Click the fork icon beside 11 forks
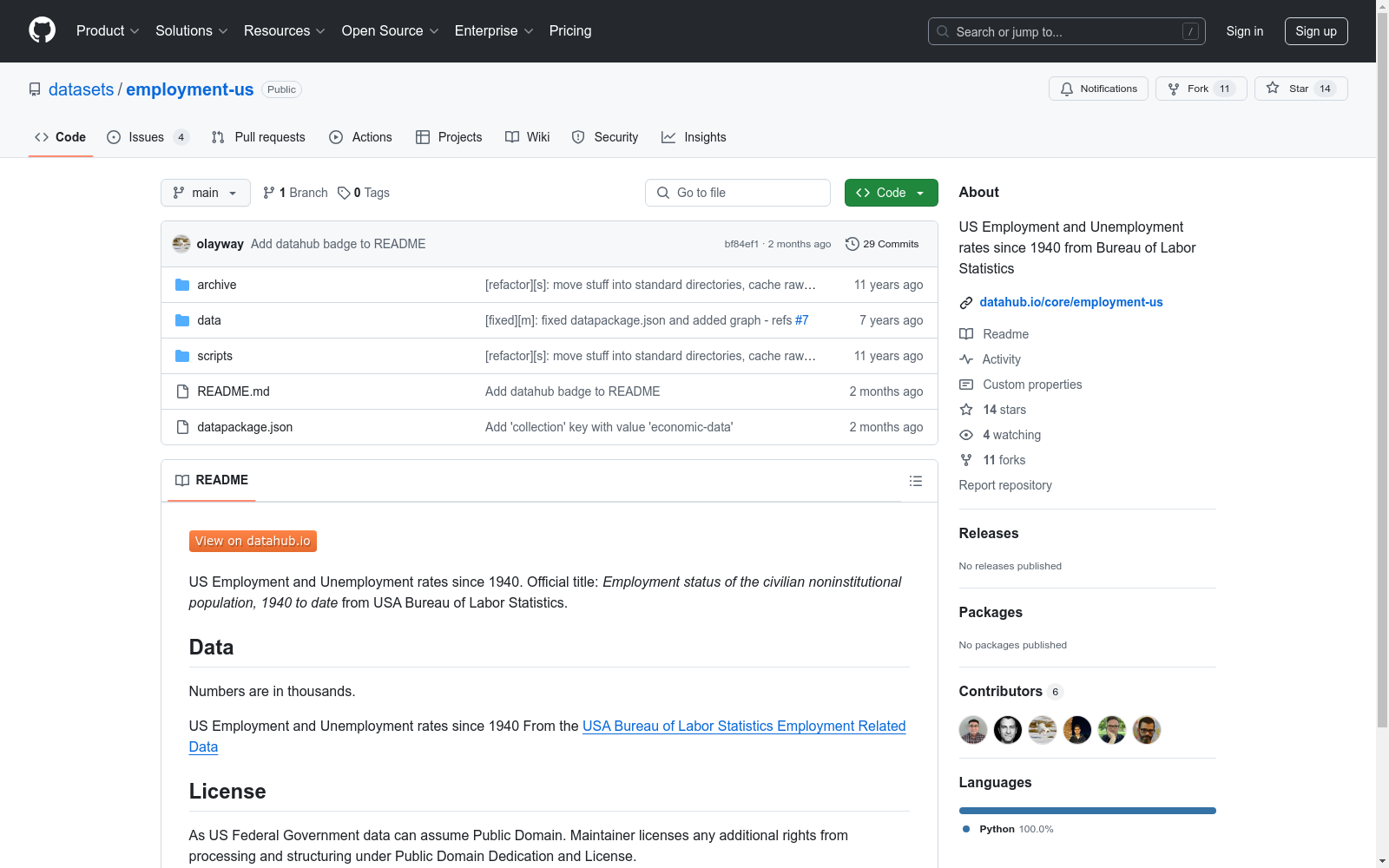The height and width of the screenshot is (868, 1389). [966, 460]
